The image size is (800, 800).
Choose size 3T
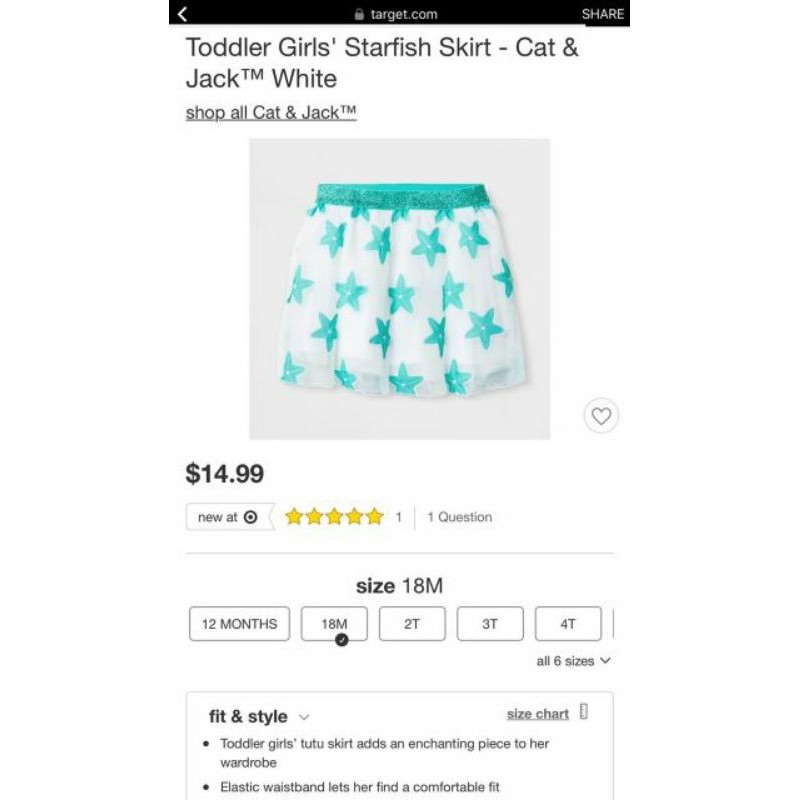tap(490, 624)
